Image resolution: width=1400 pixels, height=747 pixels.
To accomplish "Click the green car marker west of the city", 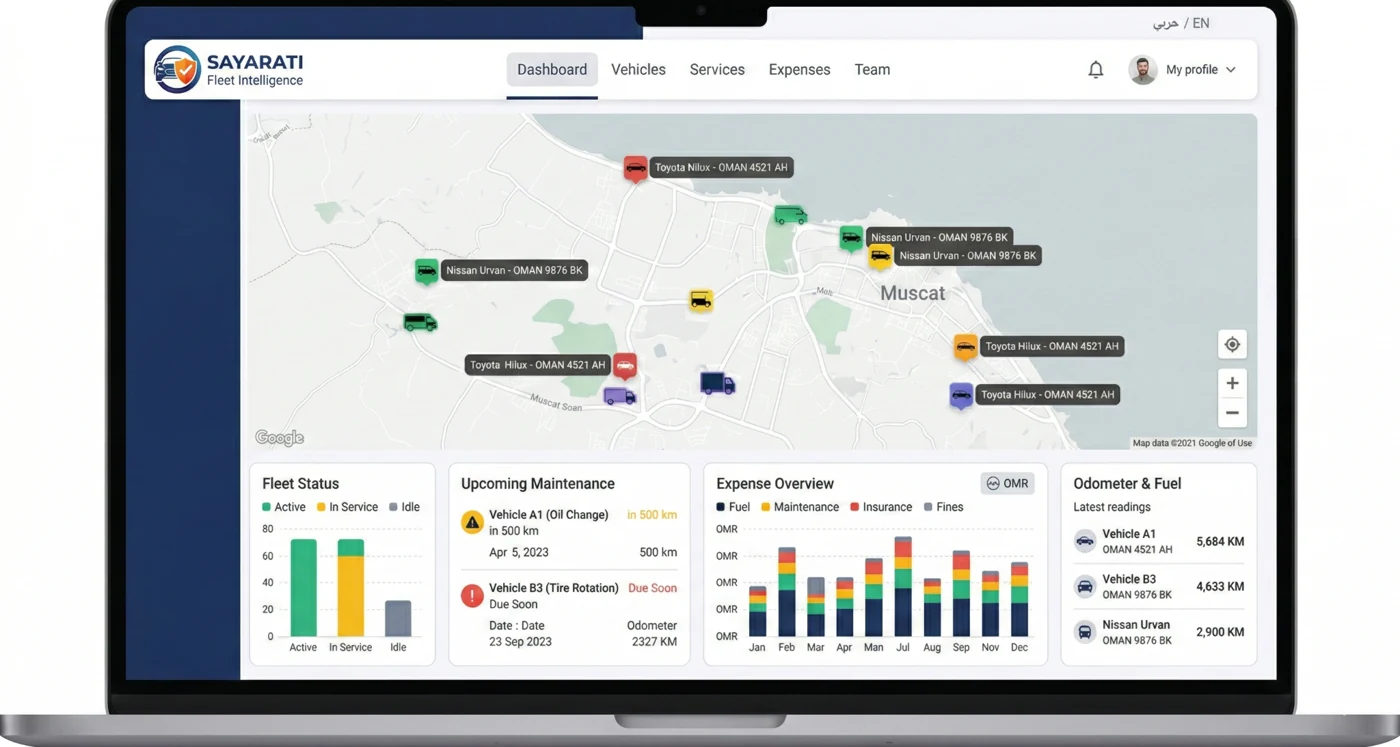I will [x=427, y=271].
